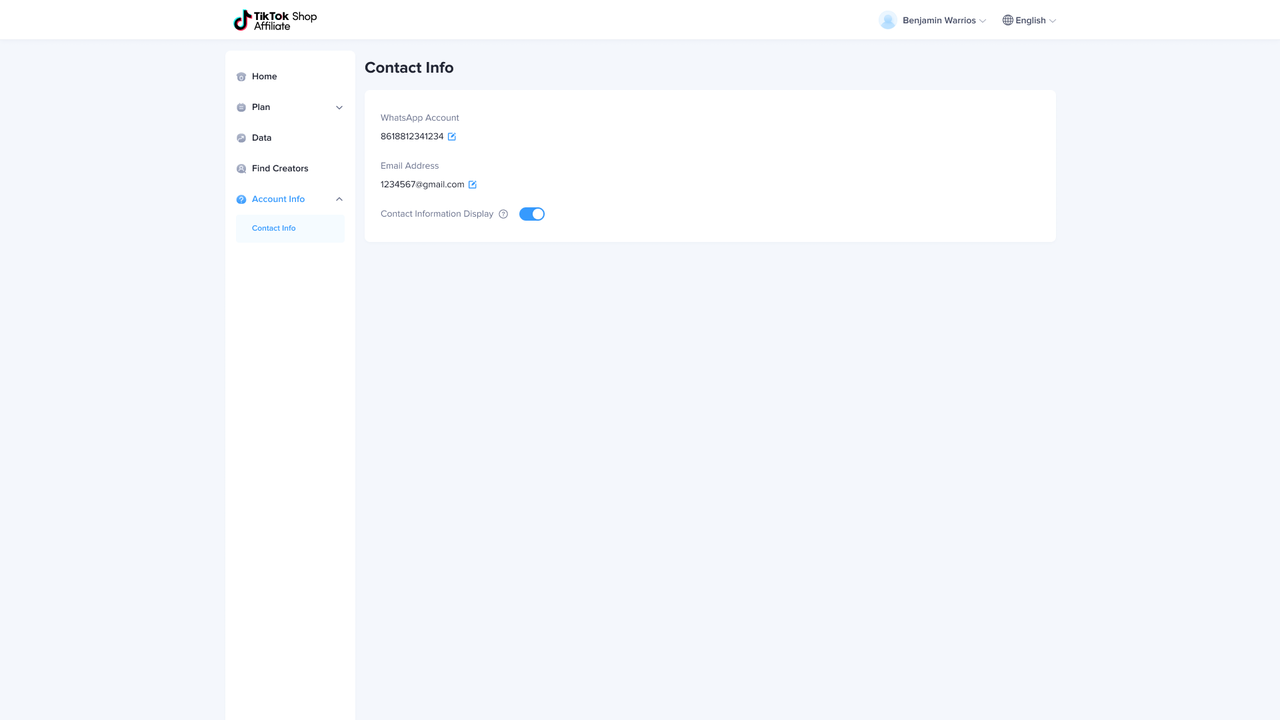This screenshot has height=720, width=1280.
Task: Click the TikTok Shop Affiliate logo
Action: pyautogui.click(x=275, y=20)
